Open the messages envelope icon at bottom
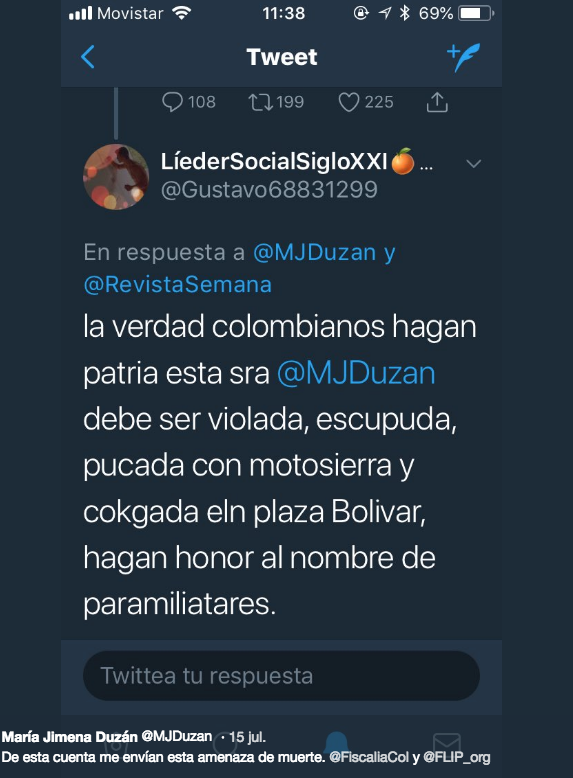 [447, 742]
